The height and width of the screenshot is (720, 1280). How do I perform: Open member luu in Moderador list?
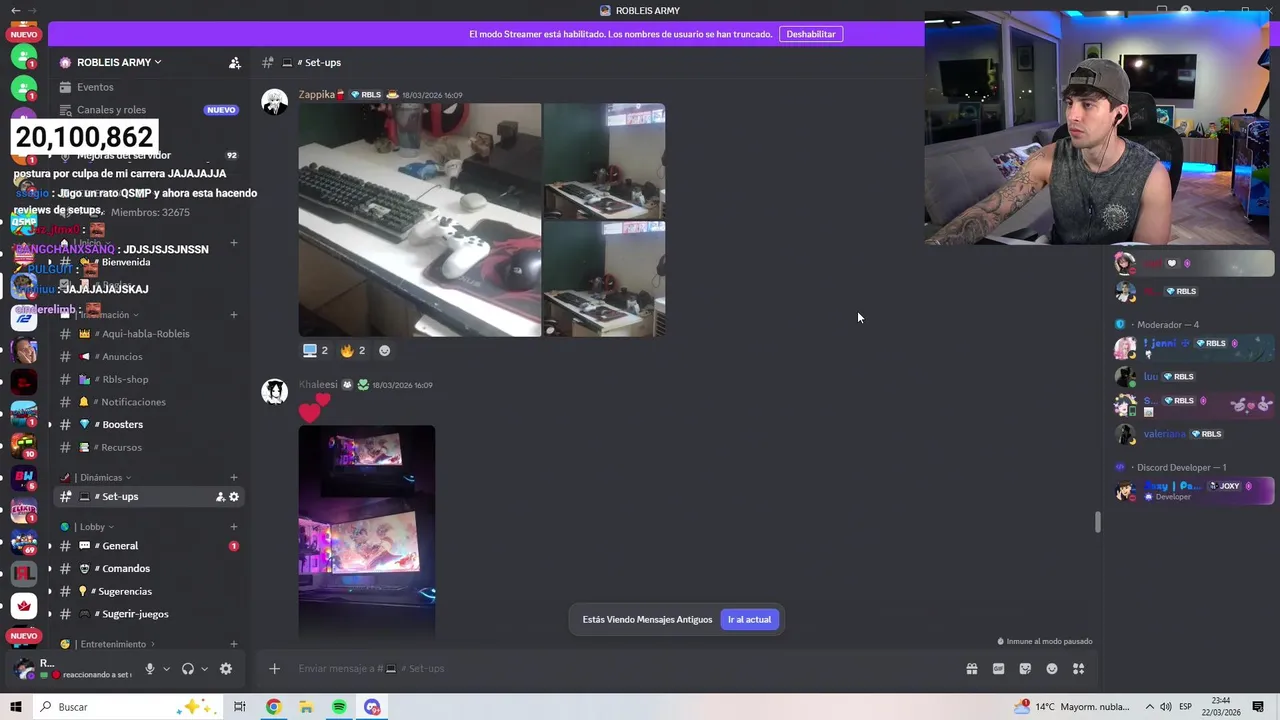[1193, 377]
